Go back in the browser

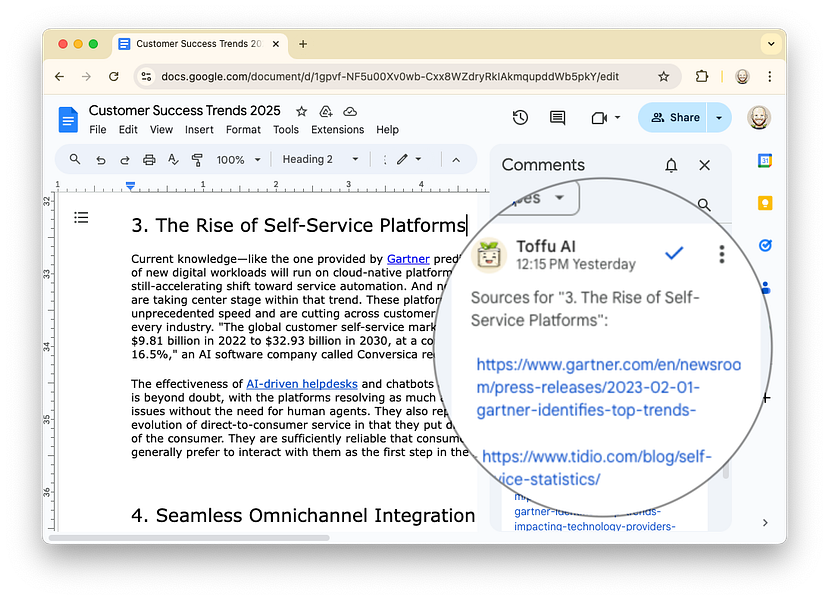(x=59, y=77)
